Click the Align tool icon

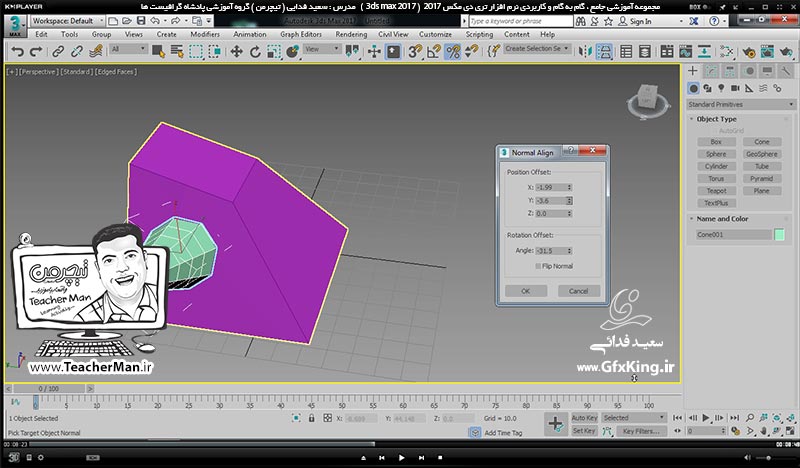point(604,52)
